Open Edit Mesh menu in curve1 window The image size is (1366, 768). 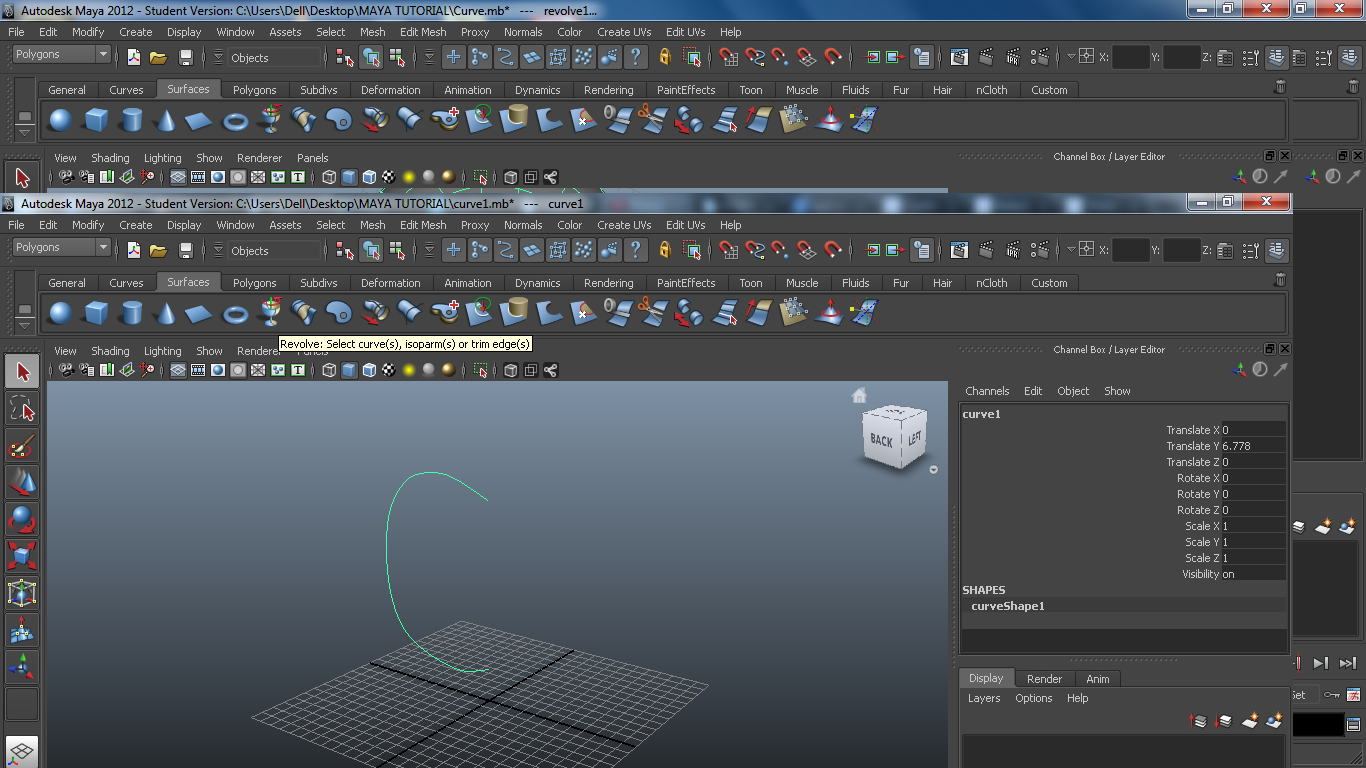[423, 225]
